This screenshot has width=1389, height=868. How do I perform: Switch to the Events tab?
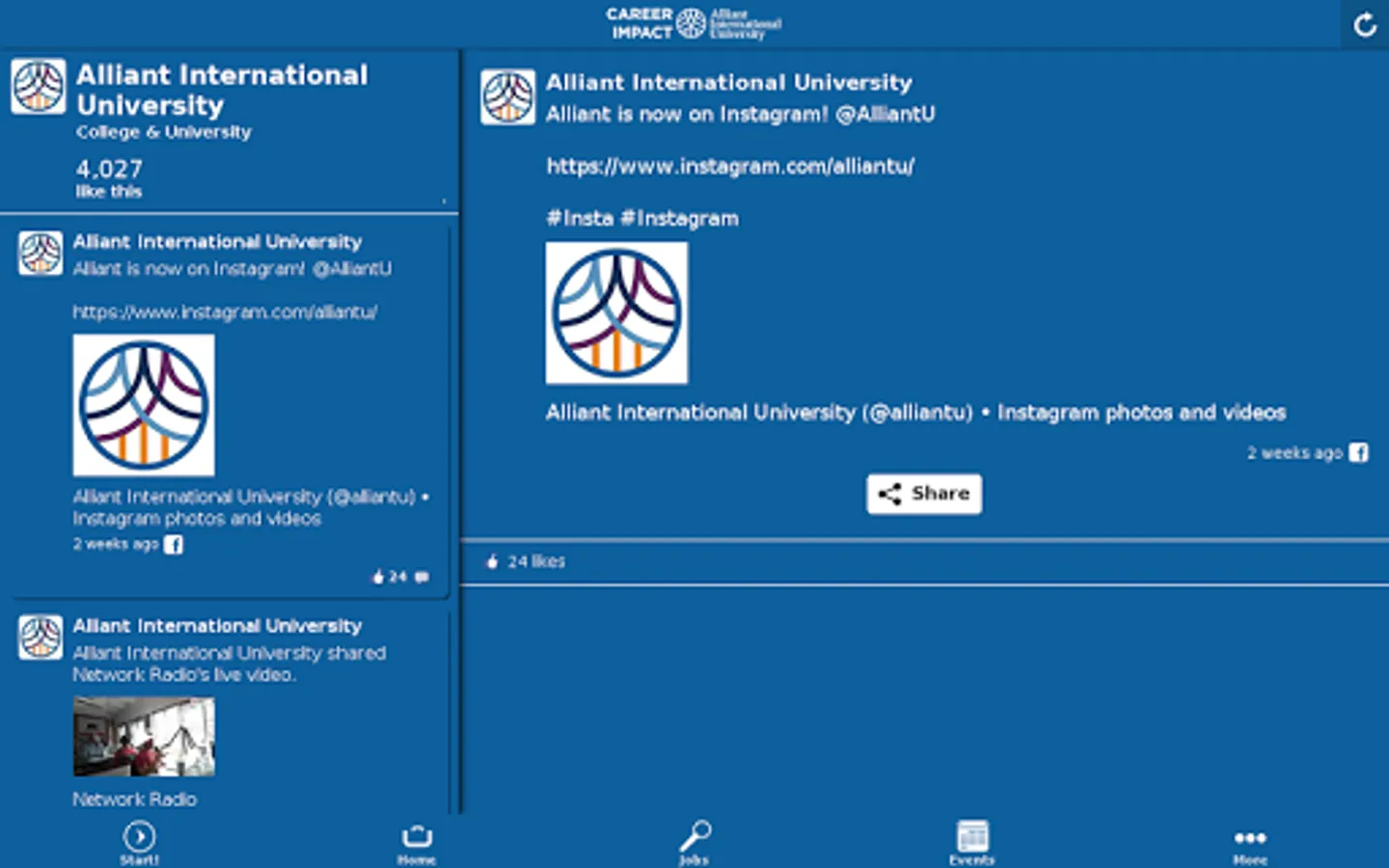coord(972,842)
